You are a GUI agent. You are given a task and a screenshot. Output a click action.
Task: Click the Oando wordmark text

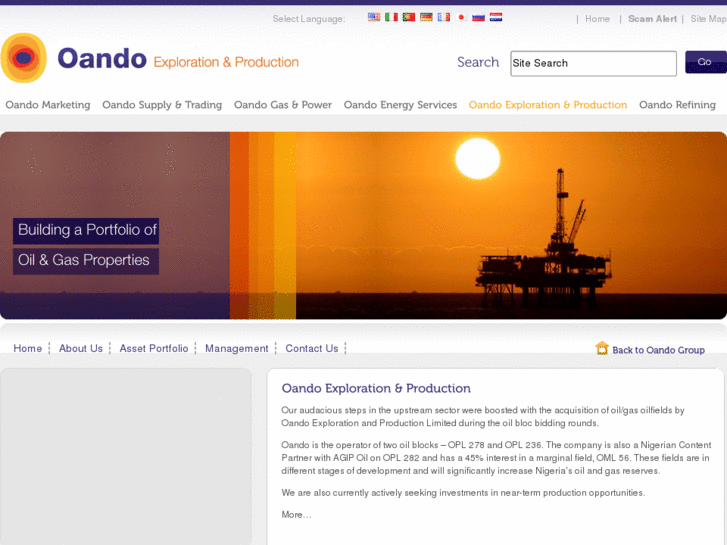tap(102, 59)
